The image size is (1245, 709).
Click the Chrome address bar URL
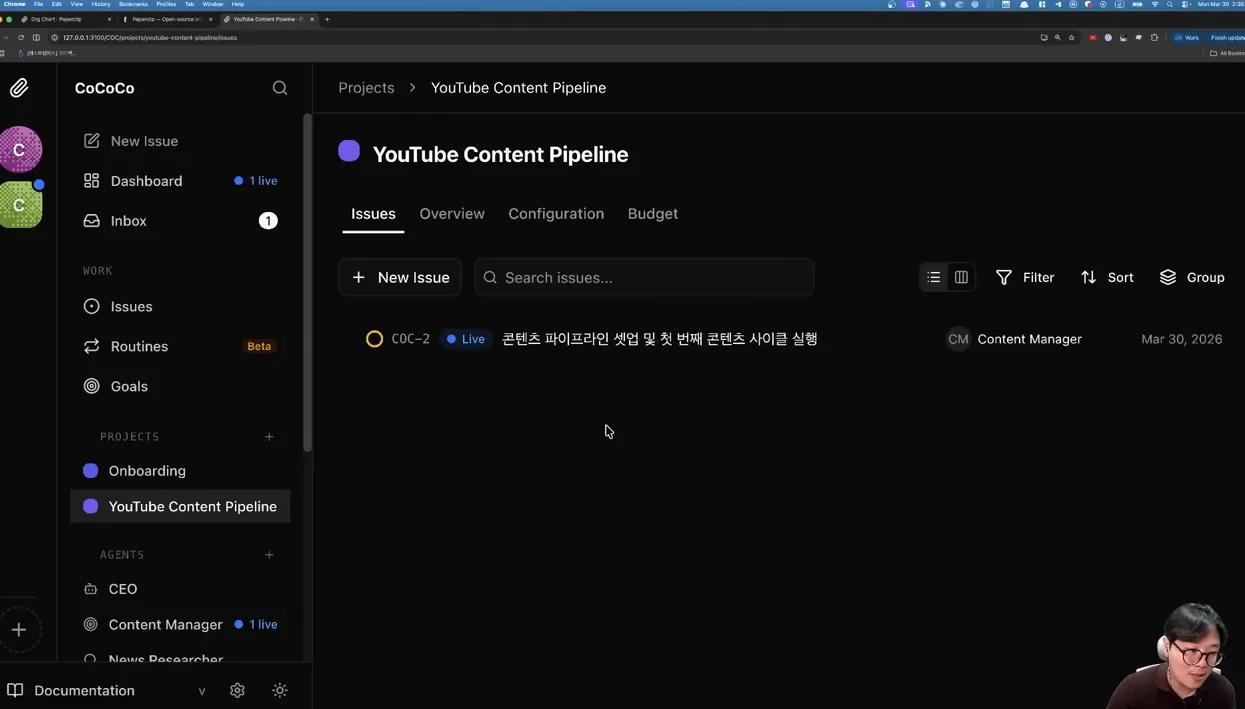(150, 38)
